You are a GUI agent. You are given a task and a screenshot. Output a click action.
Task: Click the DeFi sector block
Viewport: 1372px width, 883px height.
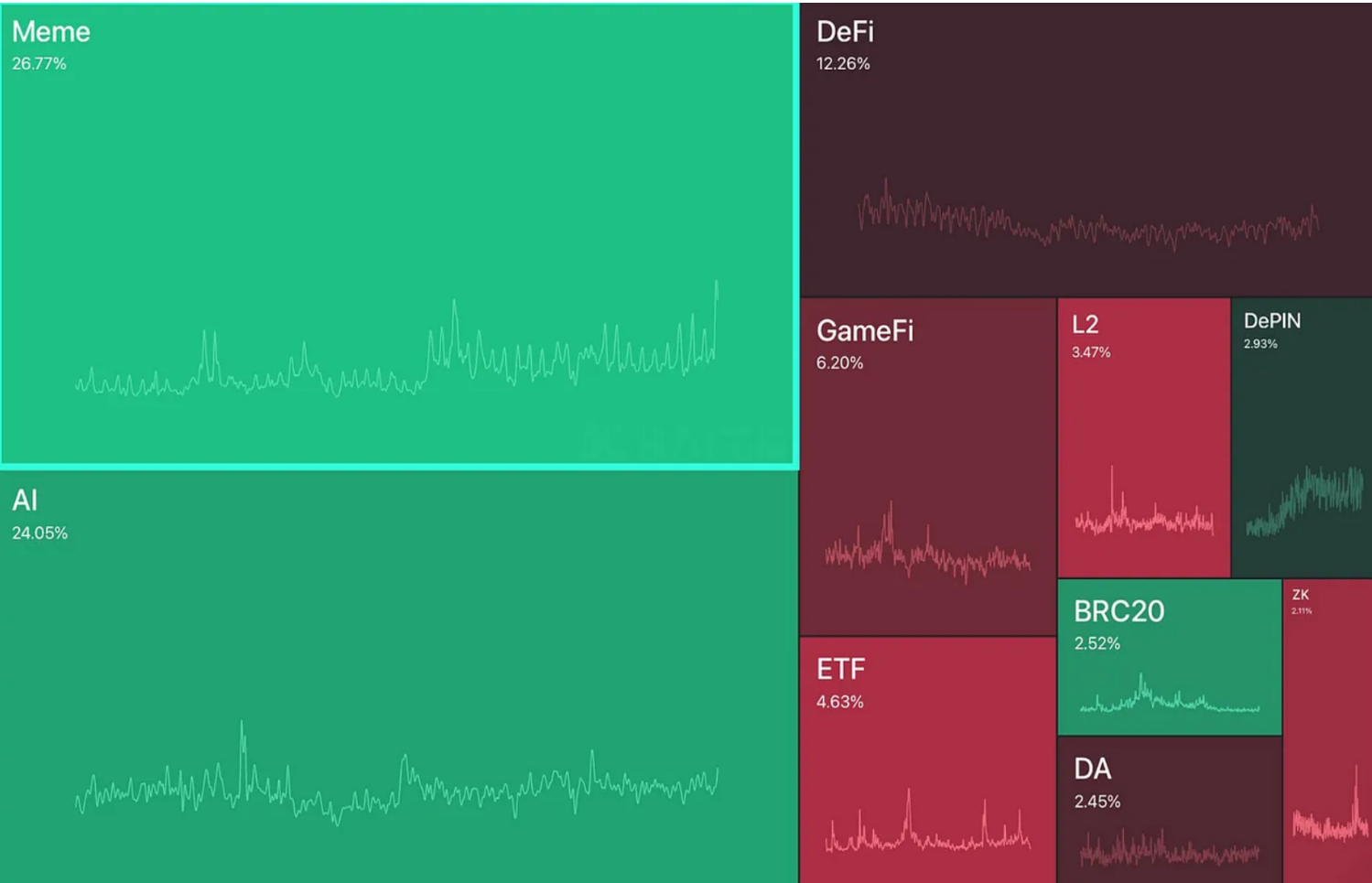[x=1086, y=149]
